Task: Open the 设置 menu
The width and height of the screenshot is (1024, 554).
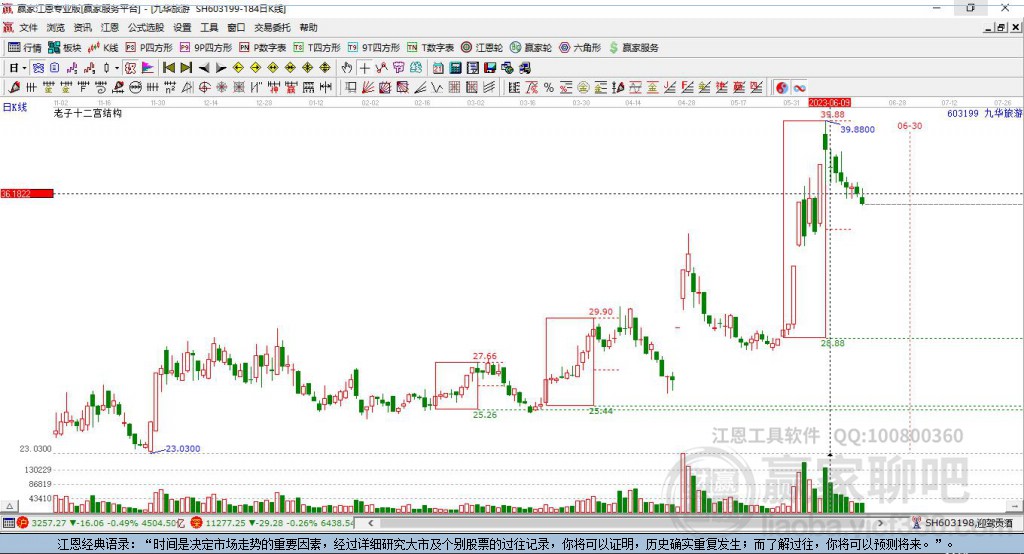Action: 182,27
